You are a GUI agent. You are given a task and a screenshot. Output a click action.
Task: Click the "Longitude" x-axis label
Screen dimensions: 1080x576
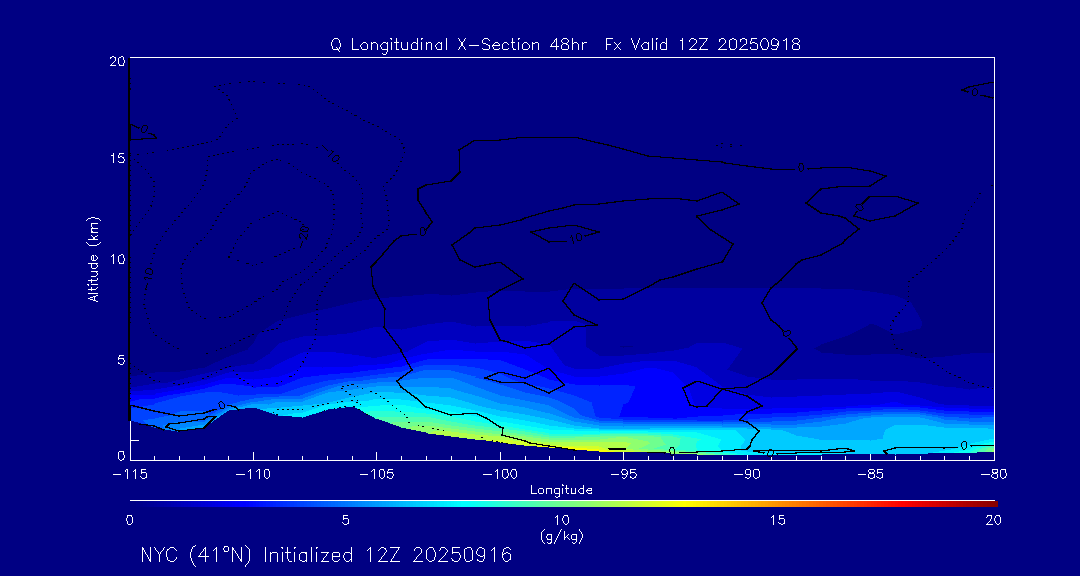(x=561, y=490)
